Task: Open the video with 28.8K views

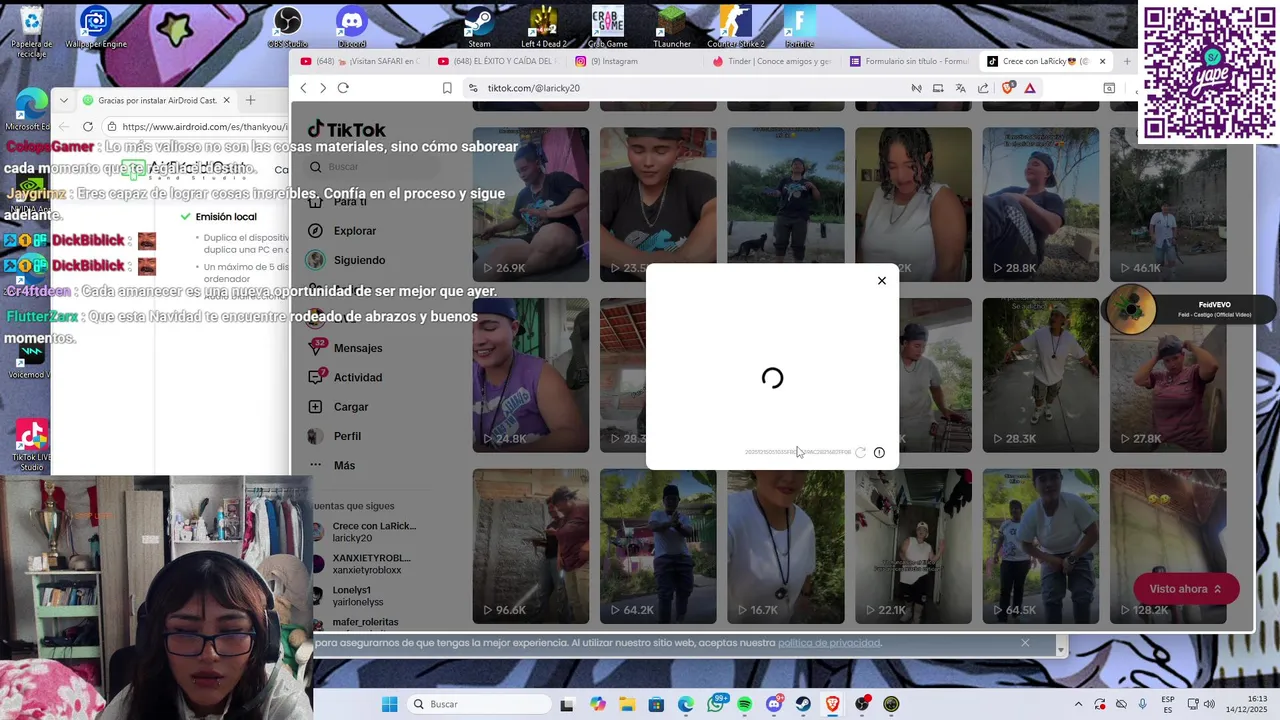Action: point(1040,204)
